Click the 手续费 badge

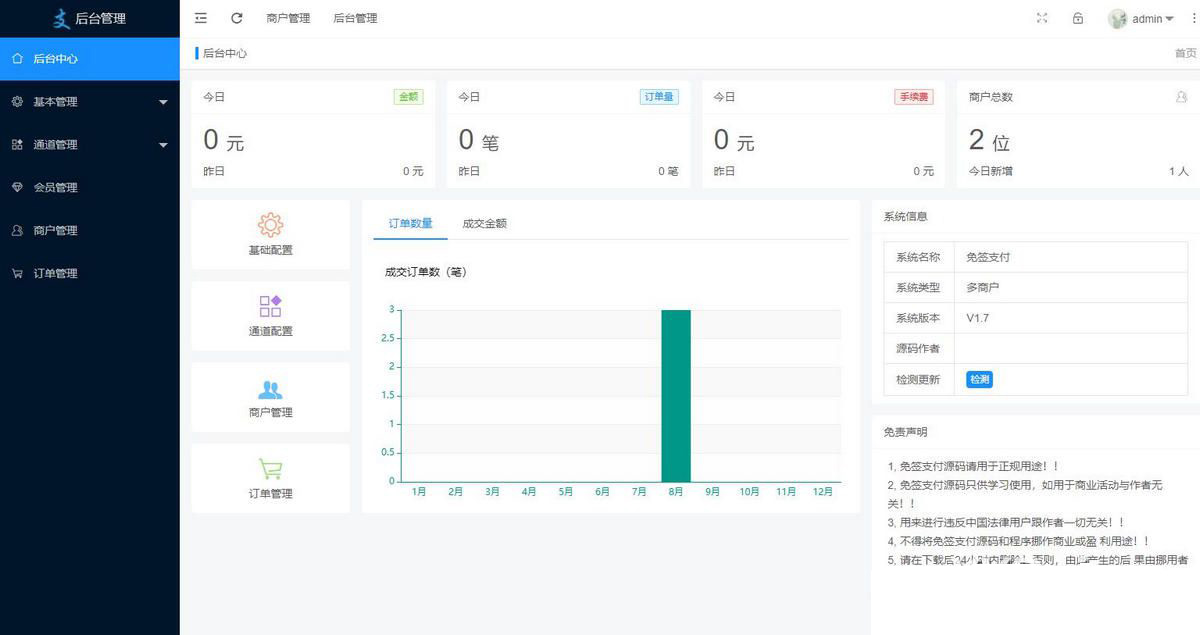tap(914, 97)
